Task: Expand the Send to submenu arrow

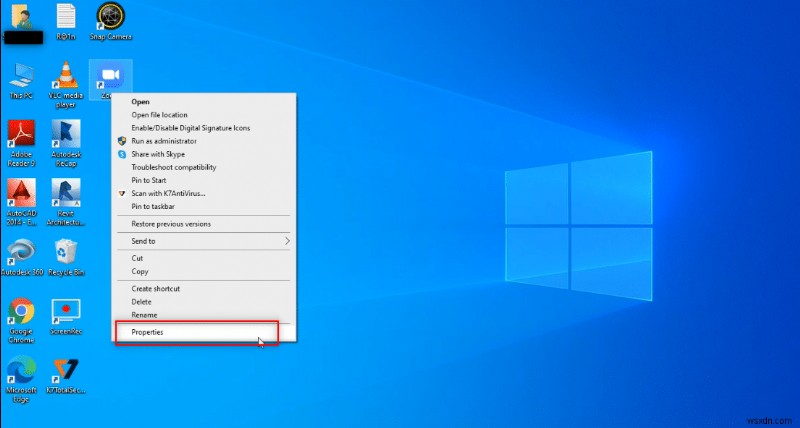Action: click(x=287, y=241)
